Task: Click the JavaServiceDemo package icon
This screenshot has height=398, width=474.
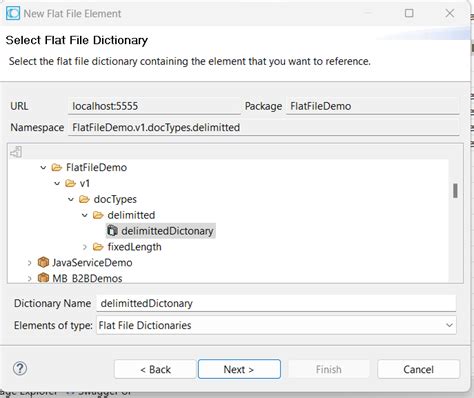Action: 43,262
